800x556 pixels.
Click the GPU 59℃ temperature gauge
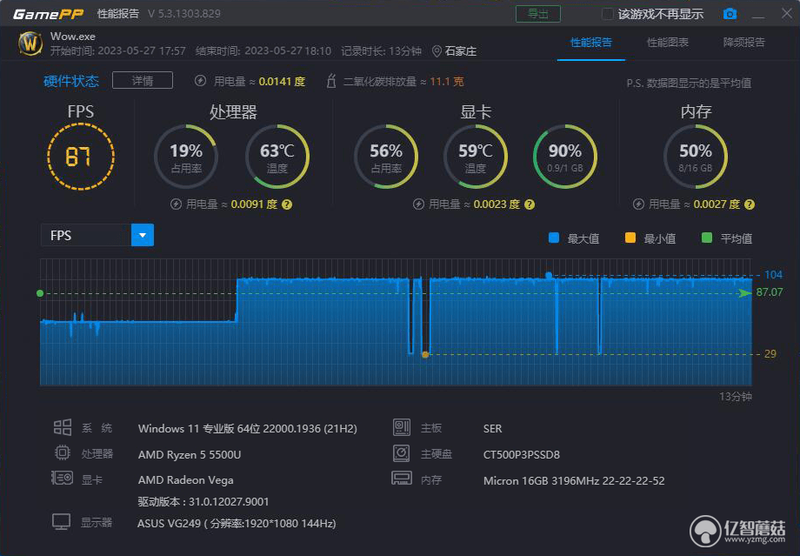point(476,157)
